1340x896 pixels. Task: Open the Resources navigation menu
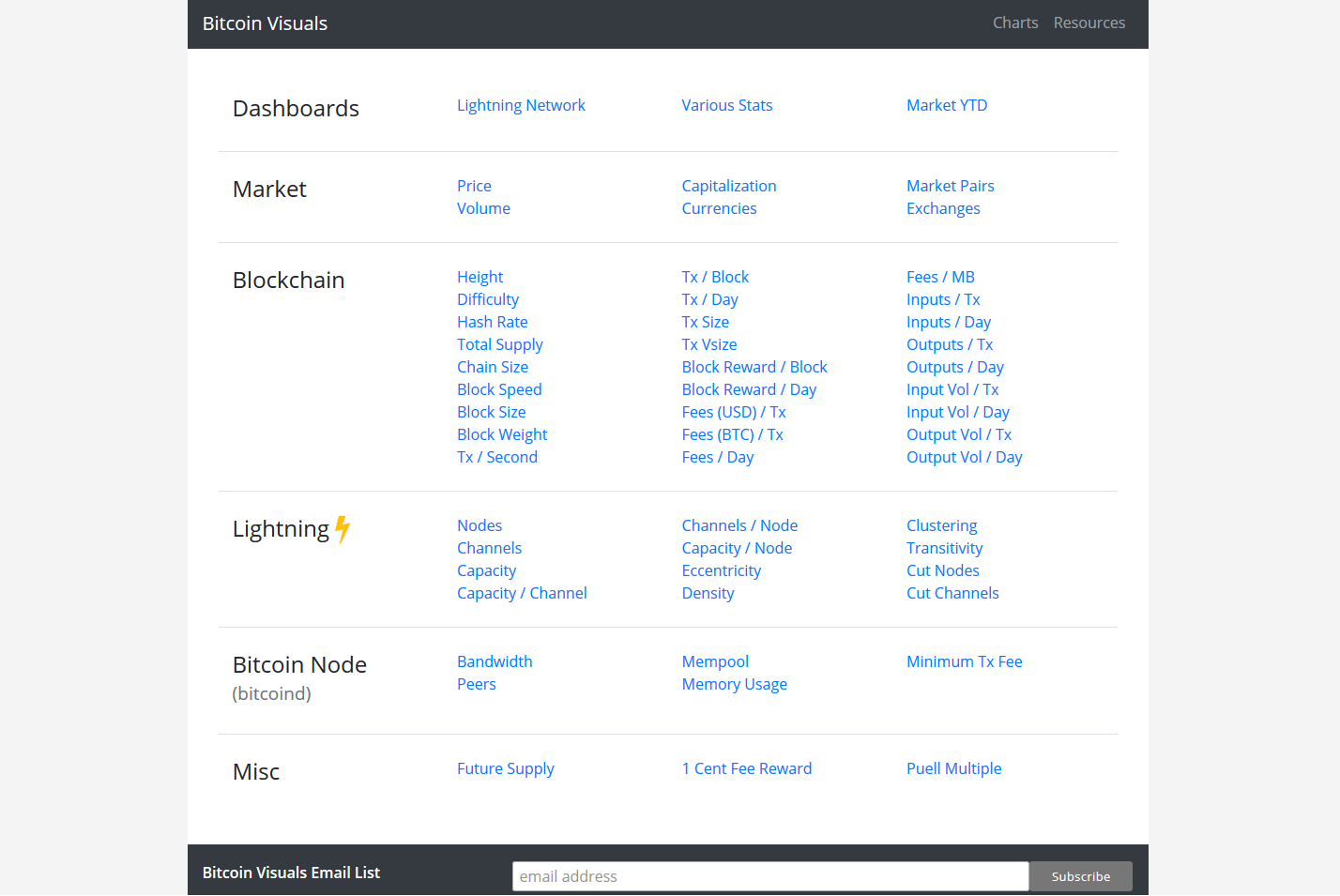point(1089,23)
